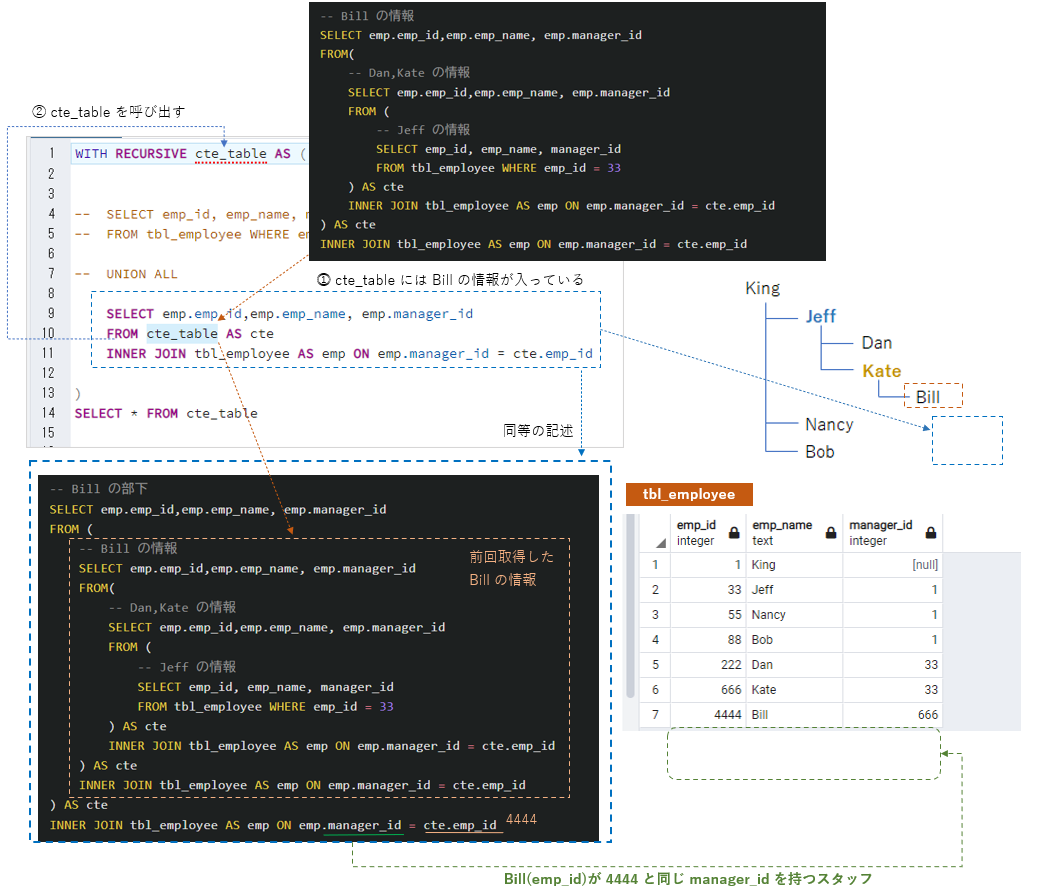Click the lock icon on the manager_id column
Viewport: 1038px width, 895px height.
(x=929, y=532)
